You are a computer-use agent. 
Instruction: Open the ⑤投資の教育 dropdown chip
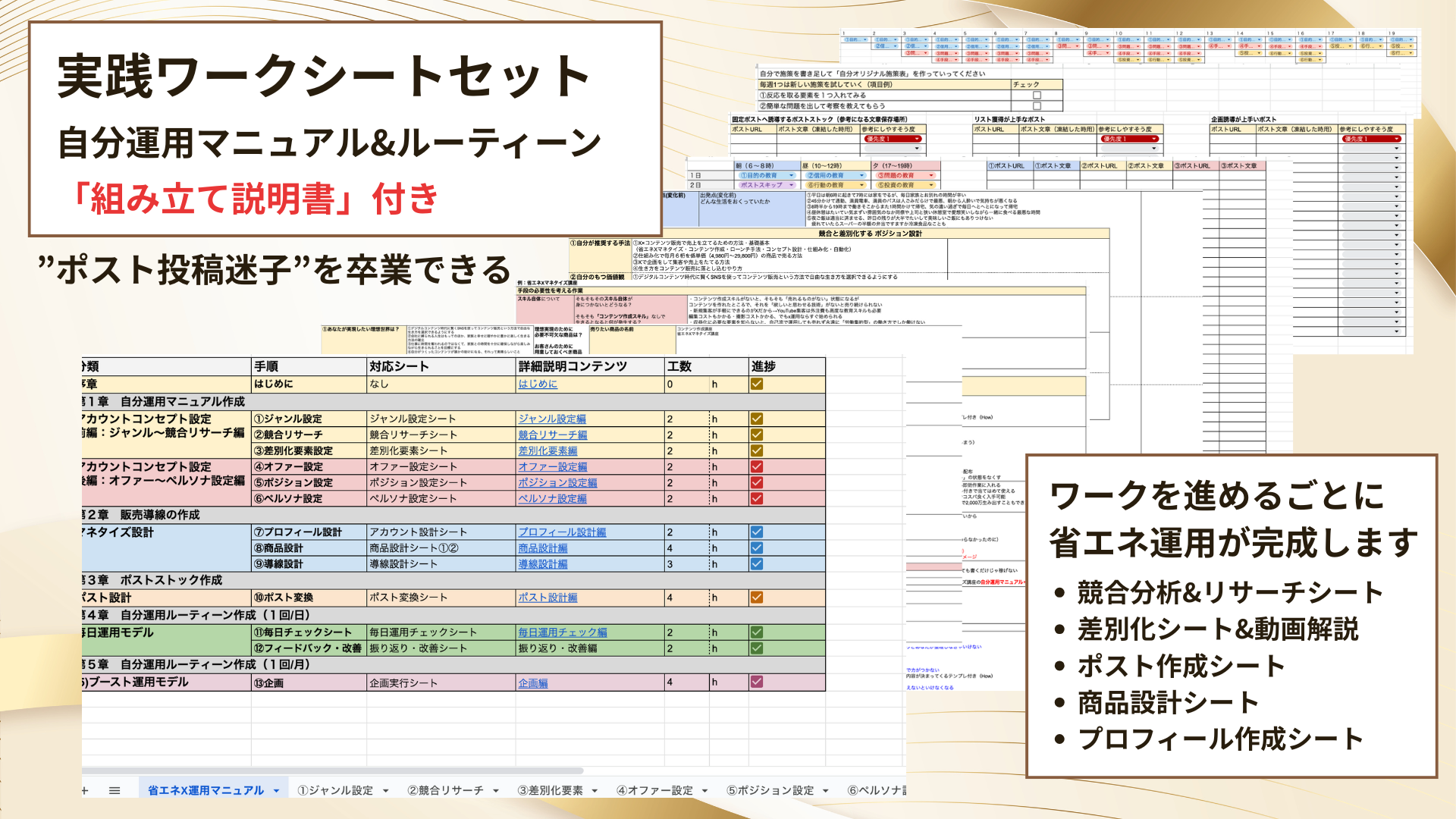tap(905, 185)
